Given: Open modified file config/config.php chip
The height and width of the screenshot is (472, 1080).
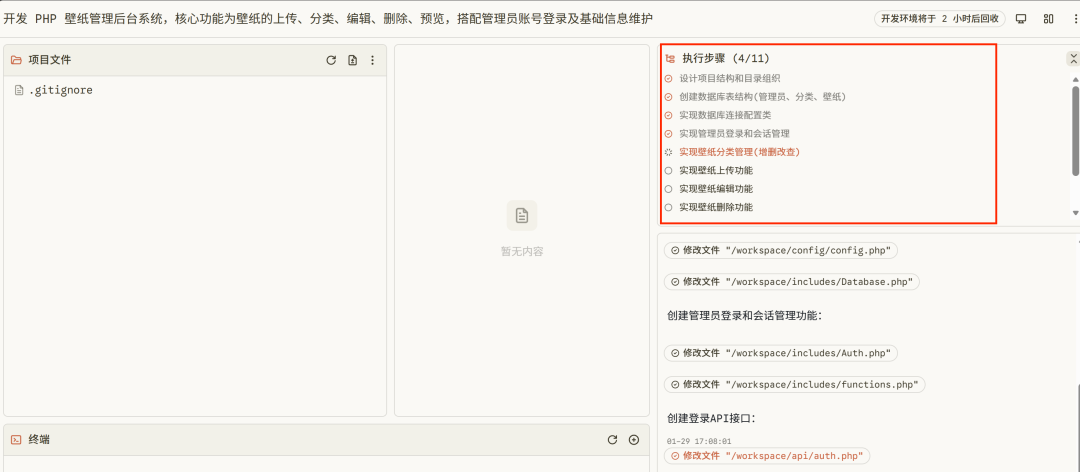Looking at the screenshot, I should click(781, 250).
